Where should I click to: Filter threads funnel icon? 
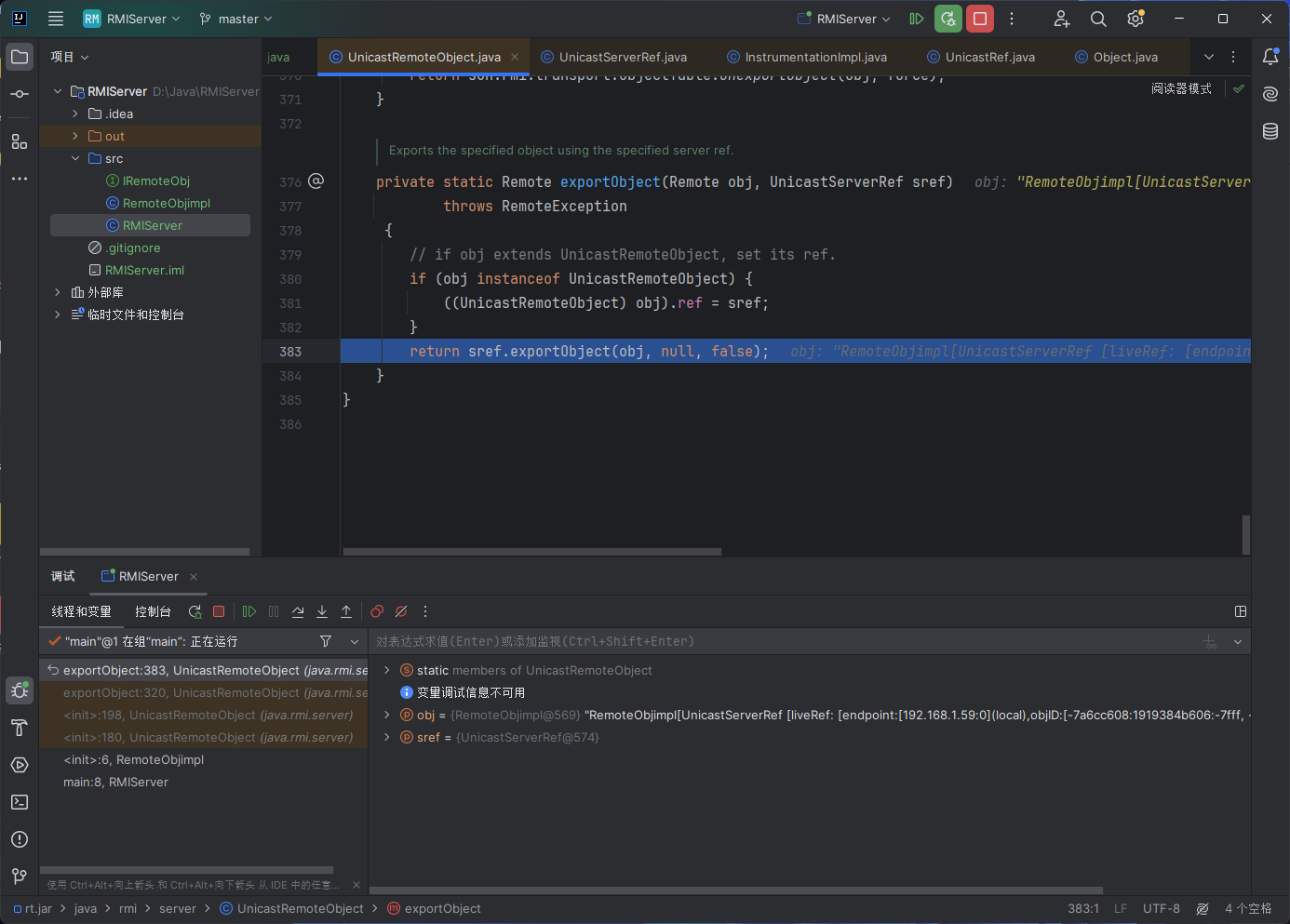click(x=326, y=641)
